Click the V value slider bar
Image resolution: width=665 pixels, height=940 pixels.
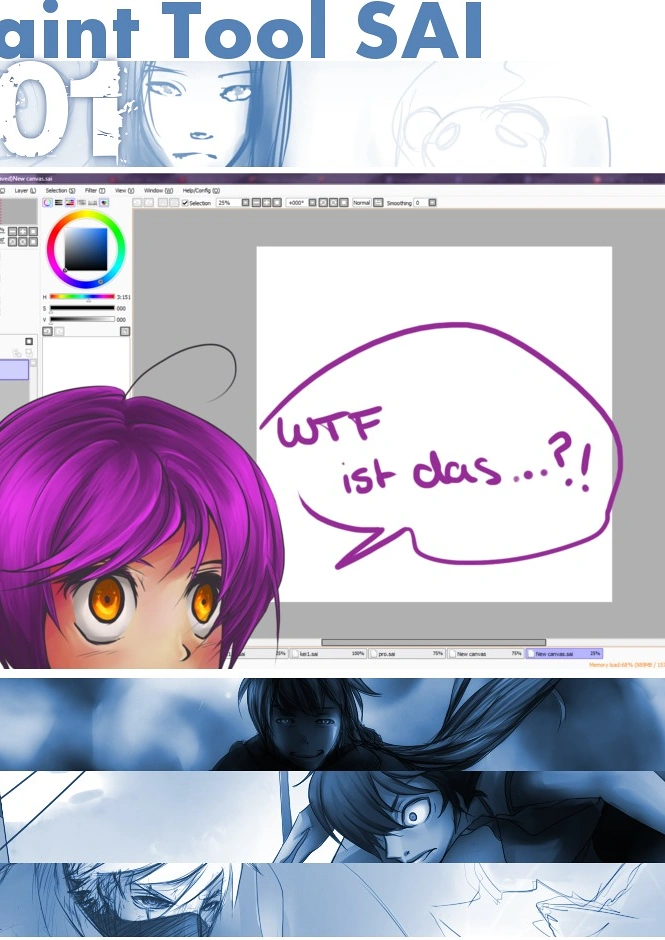[82, 320]
